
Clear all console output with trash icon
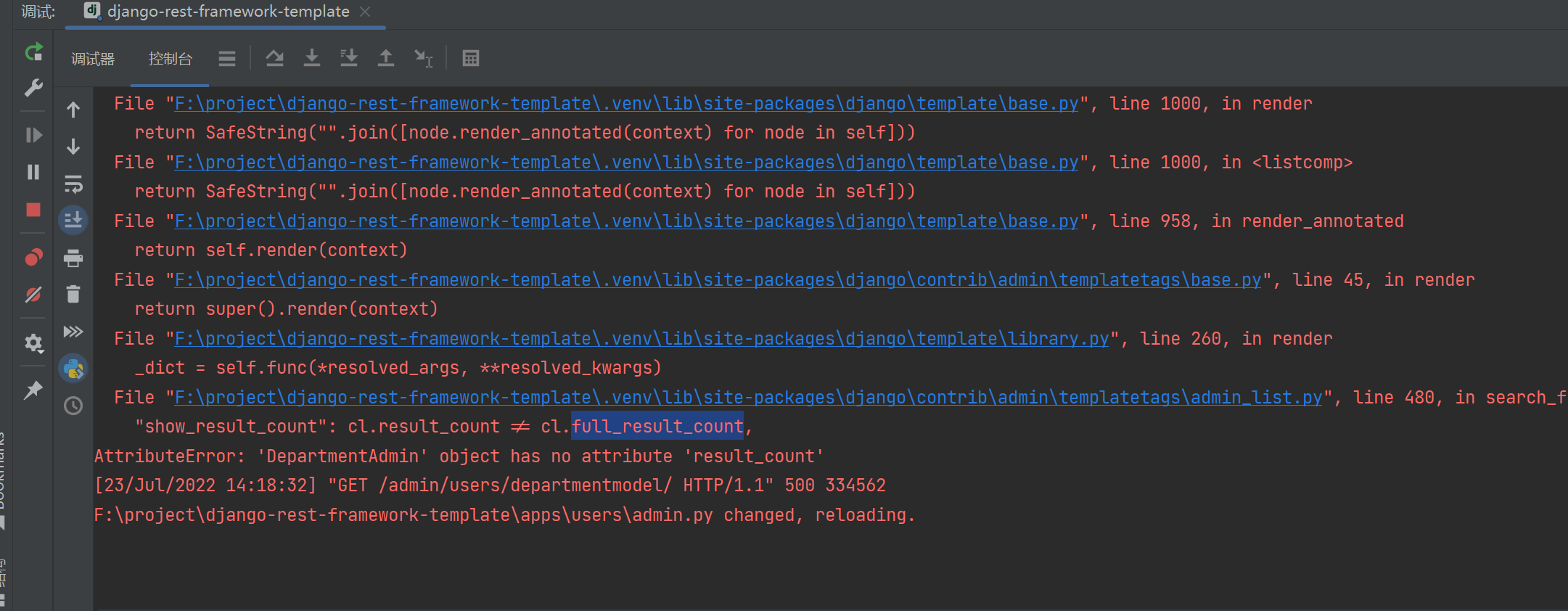coord(73,294)
